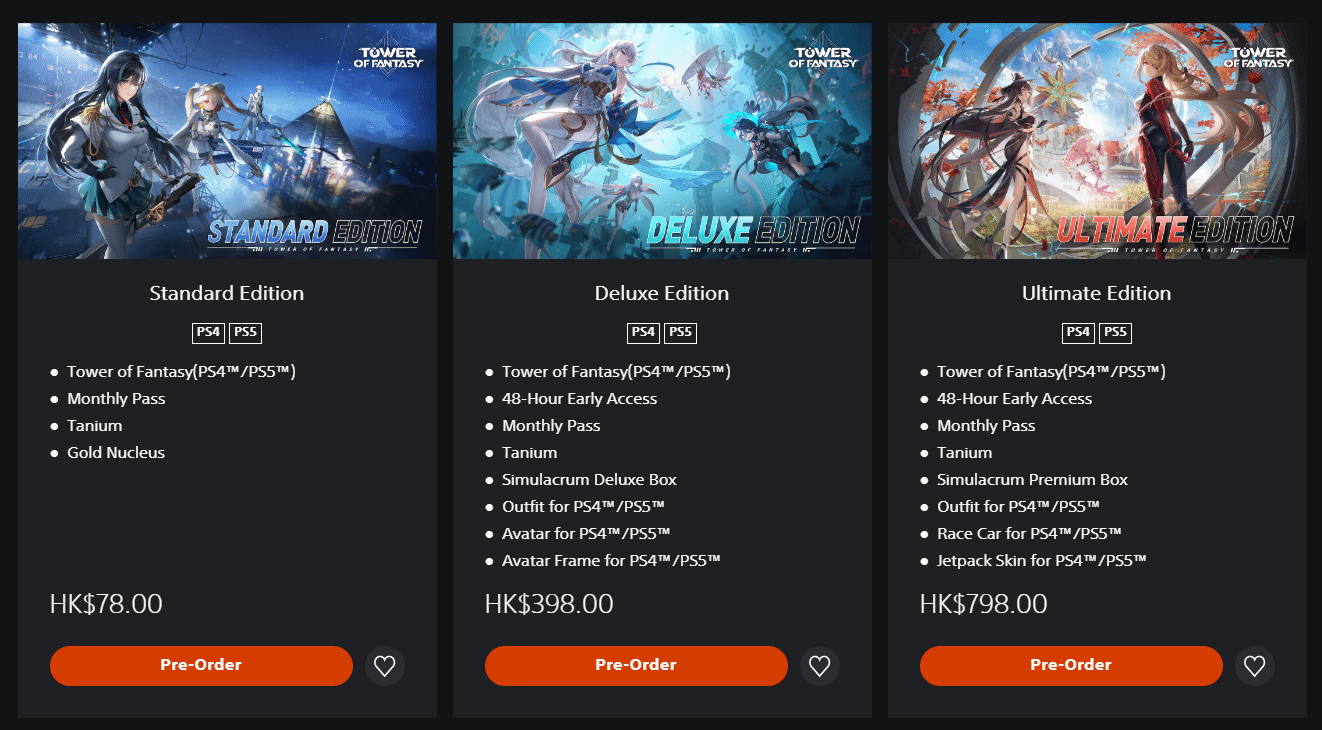
Task: Click the PS5 badge under Standard Edition
Action: (246, 333)
